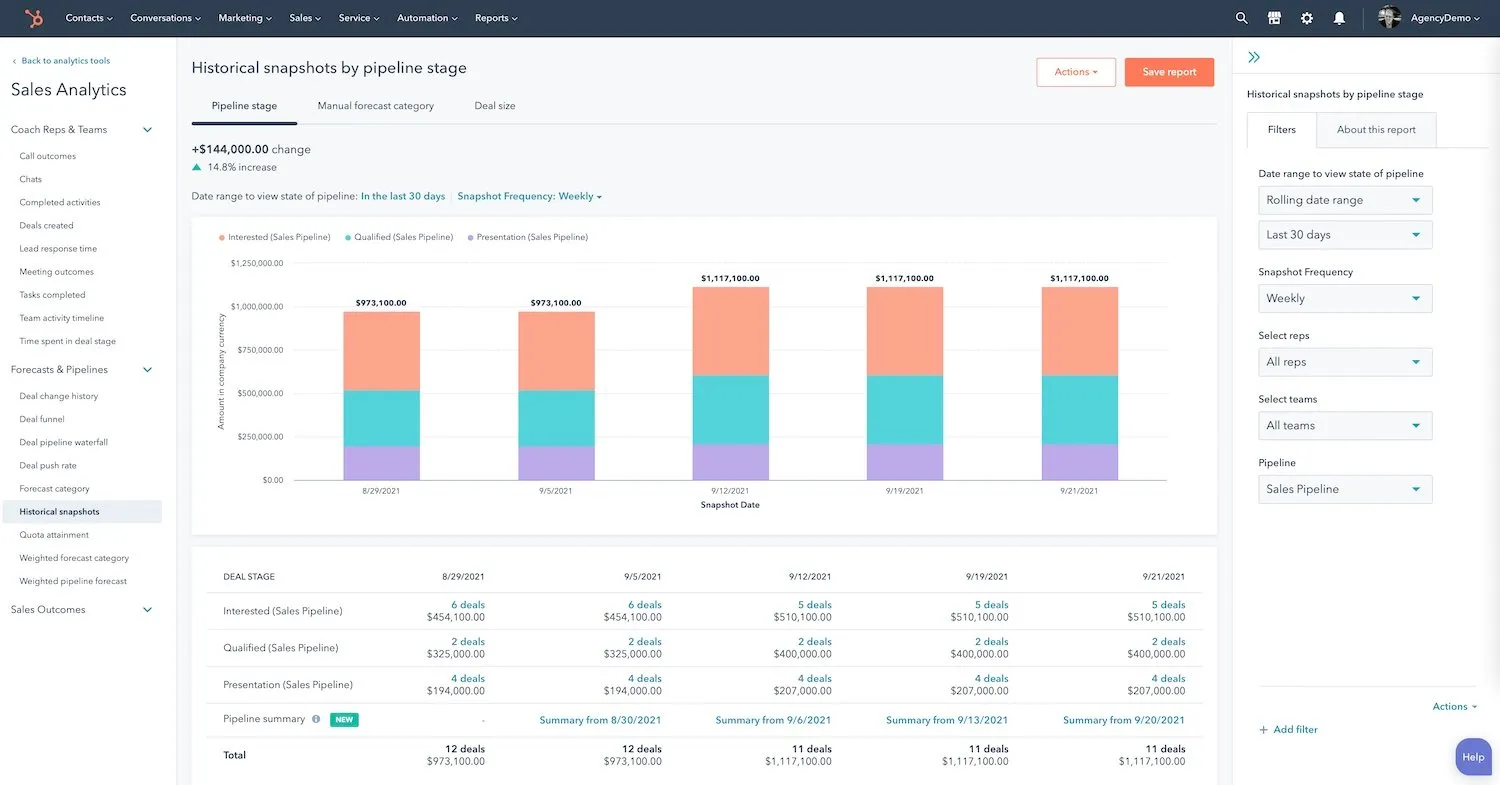1500x785 pixels.
Task: Click the info icon beside Pipeline summary
Action: point(316,719)
